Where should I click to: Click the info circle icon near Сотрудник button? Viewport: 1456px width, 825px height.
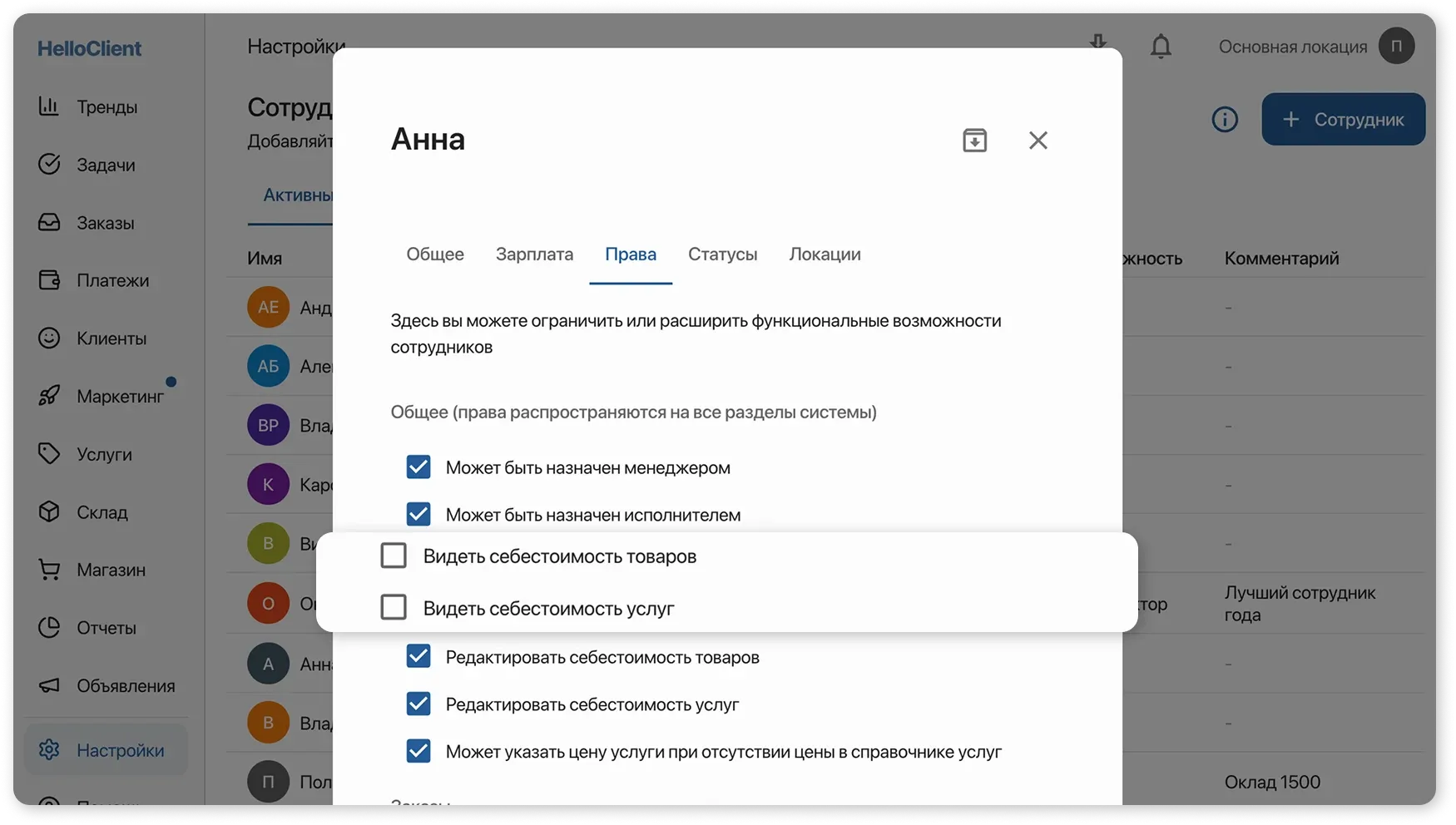(1225, 119)
